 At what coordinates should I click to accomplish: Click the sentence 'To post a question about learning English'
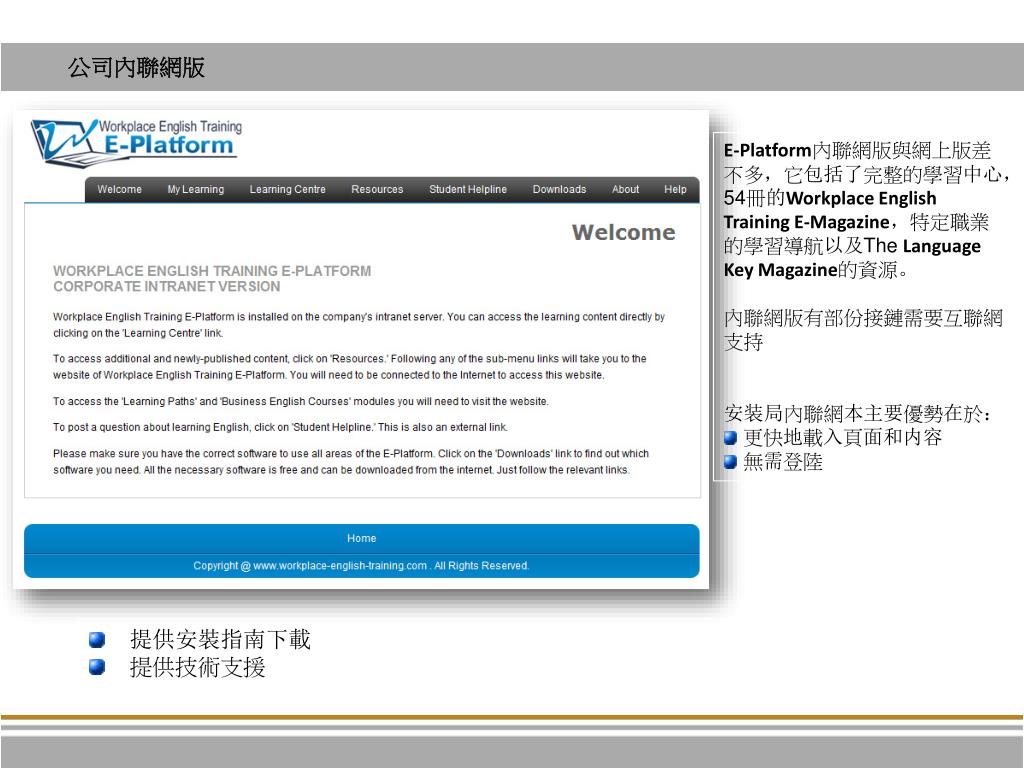coord(280,427)
